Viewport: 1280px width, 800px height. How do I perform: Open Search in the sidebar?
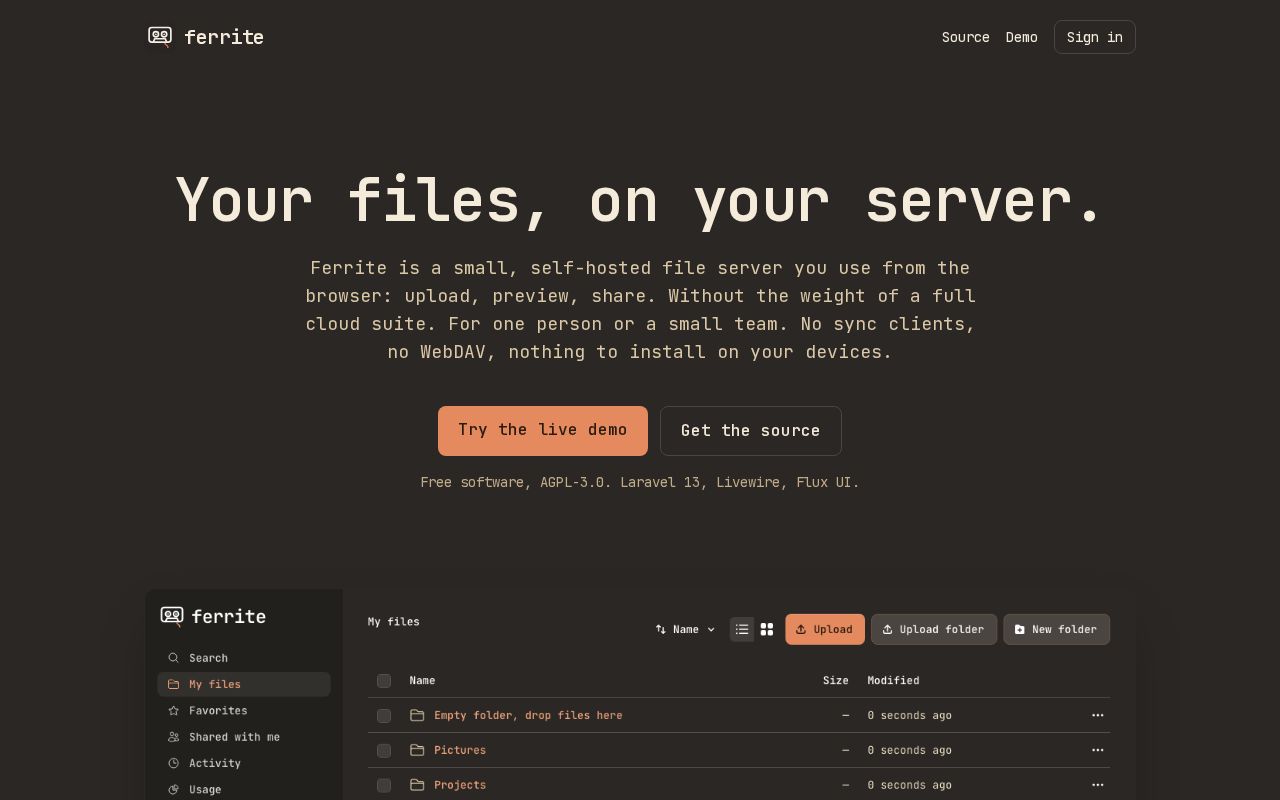click(x=244, y=658)
